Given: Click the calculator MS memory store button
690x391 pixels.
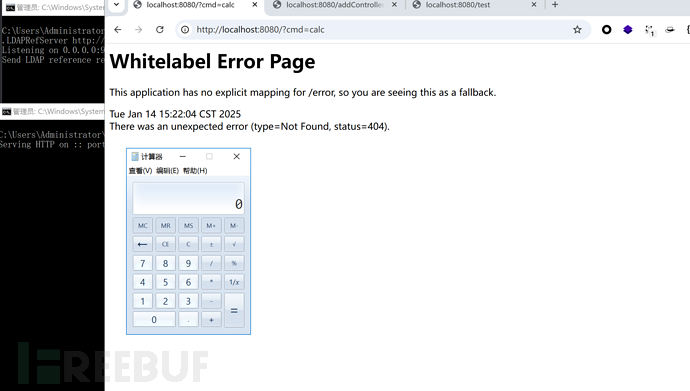Looking at the screenshot, I should pos(188,226).
